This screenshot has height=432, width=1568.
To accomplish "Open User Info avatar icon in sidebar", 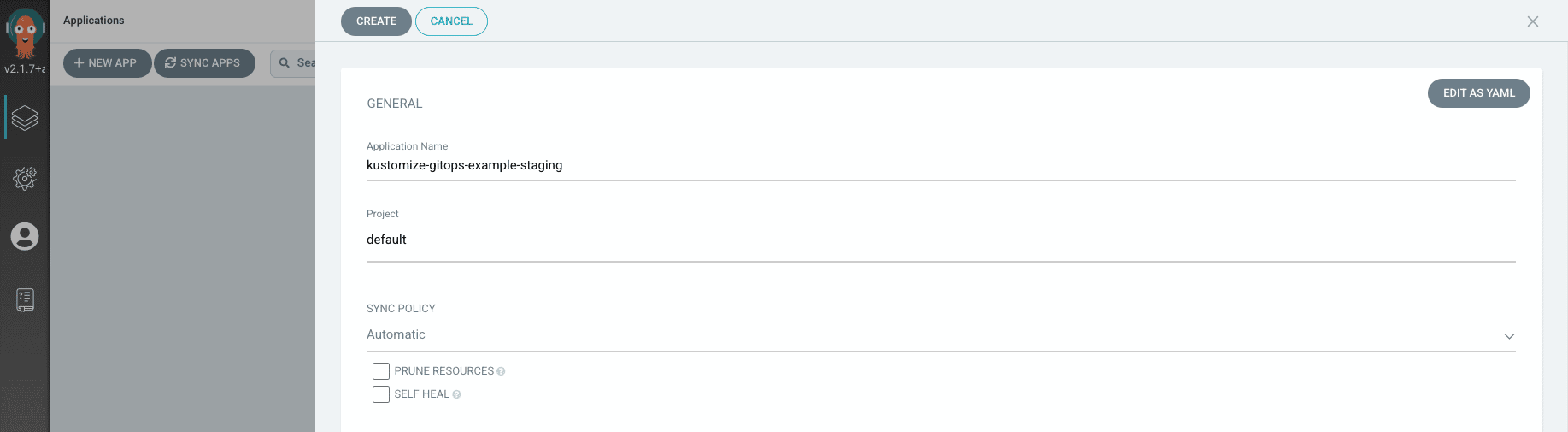I will [25, 236].
